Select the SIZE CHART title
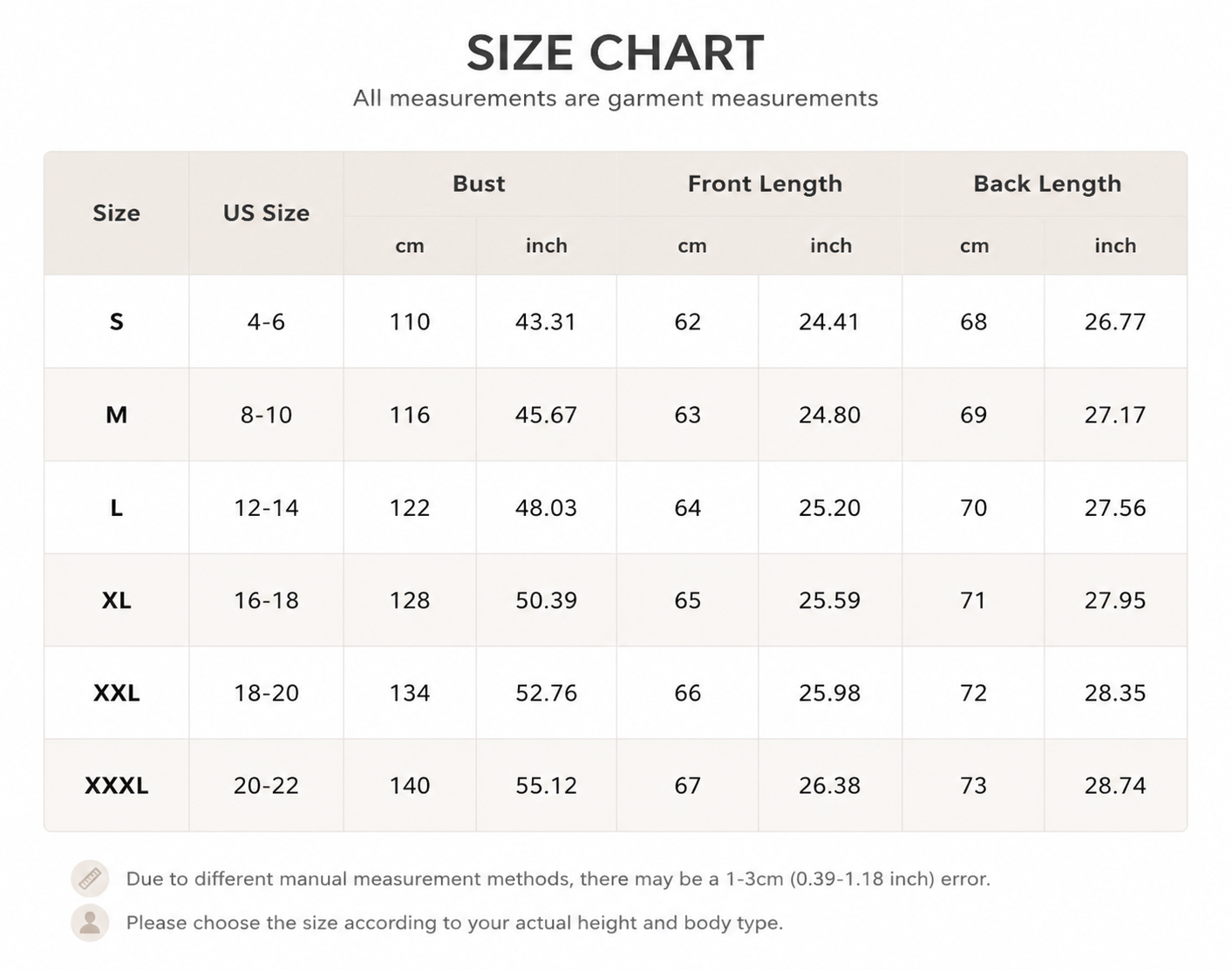The image size is (1232, 970). tap(616, 52)
